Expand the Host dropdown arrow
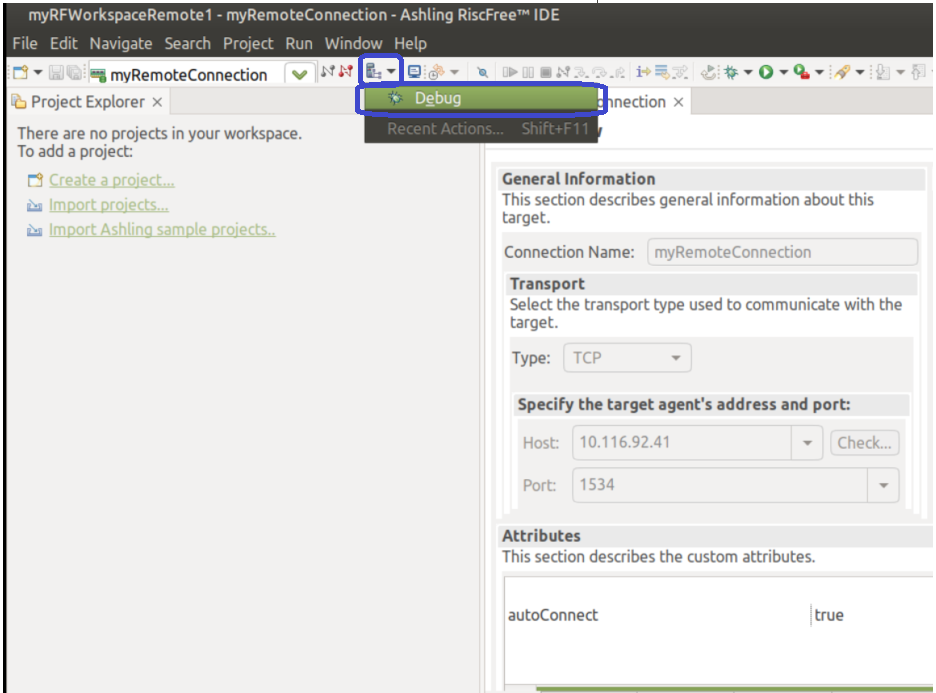936x693 pixels. pyautogui.click(x=807, y=442)
